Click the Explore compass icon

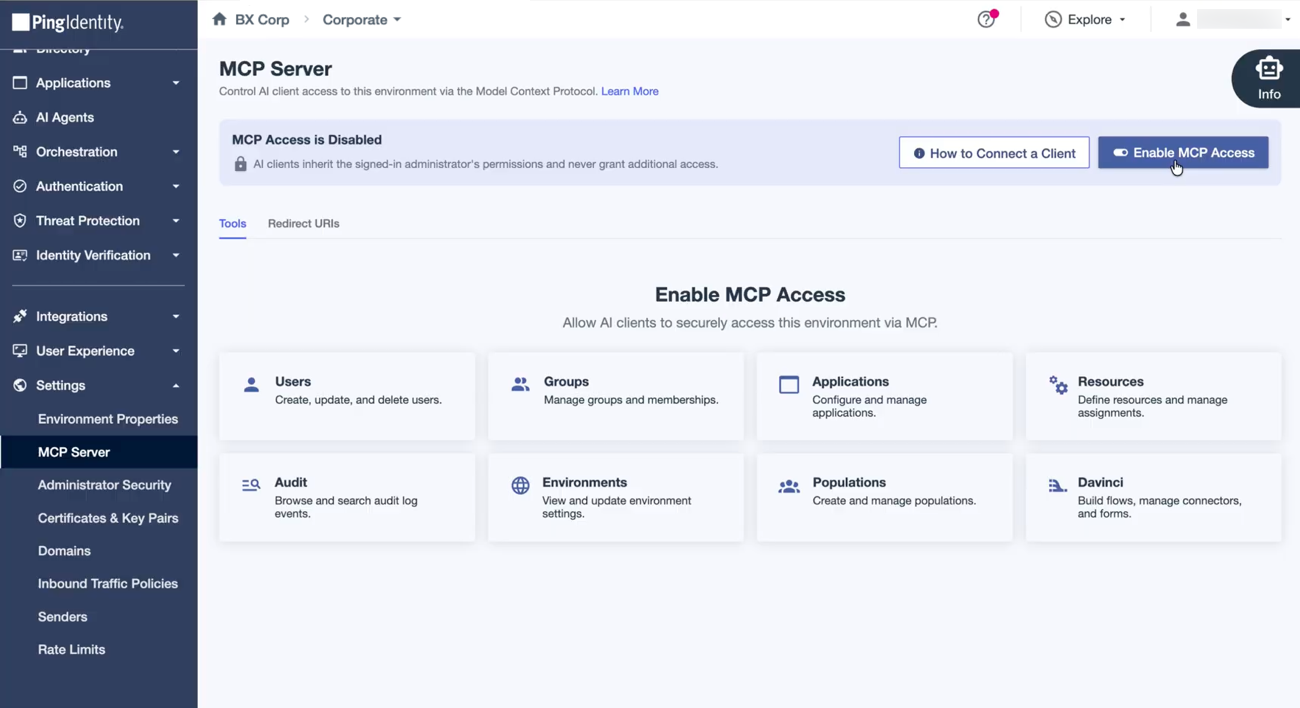pyautogui.click(x=1053, y=19)
